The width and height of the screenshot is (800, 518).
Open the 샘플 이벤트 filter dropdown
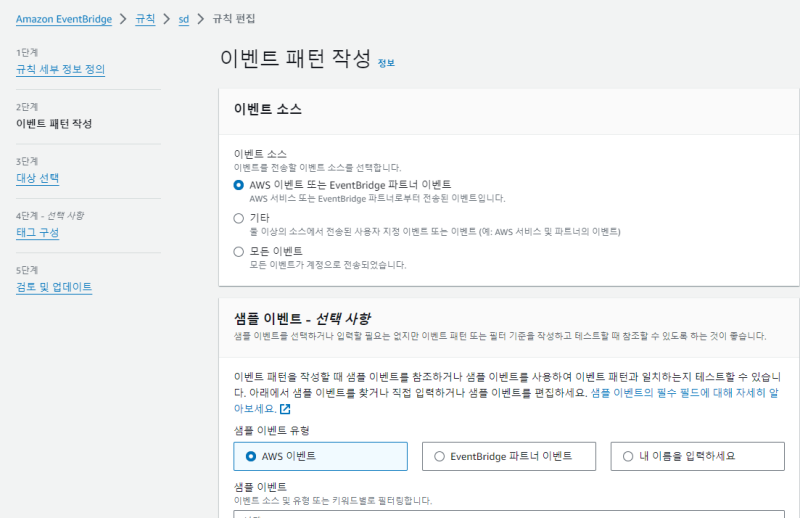pos(500,514)
